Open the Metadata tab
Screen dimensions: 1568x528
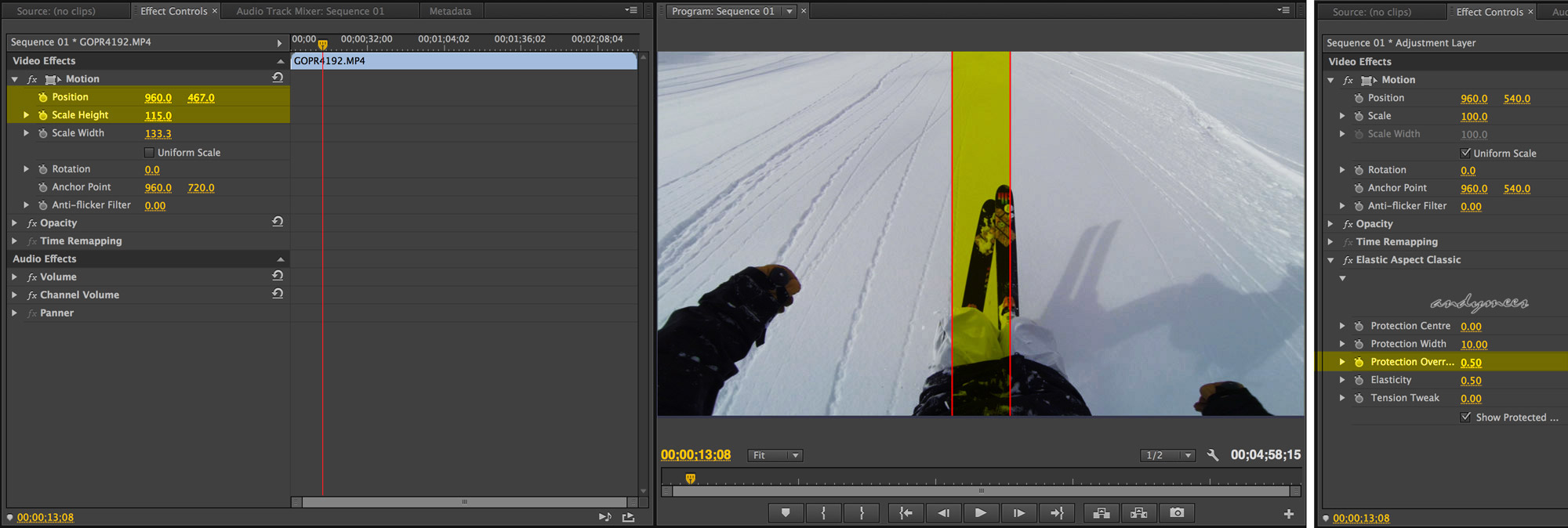click(450, 11)
